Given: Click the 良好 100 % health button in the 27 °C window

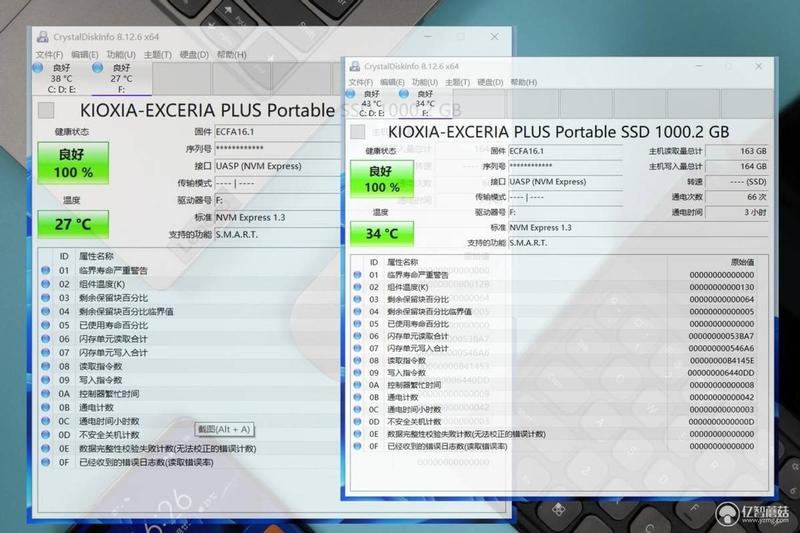Looking at the screenshot, I should 73,163.
